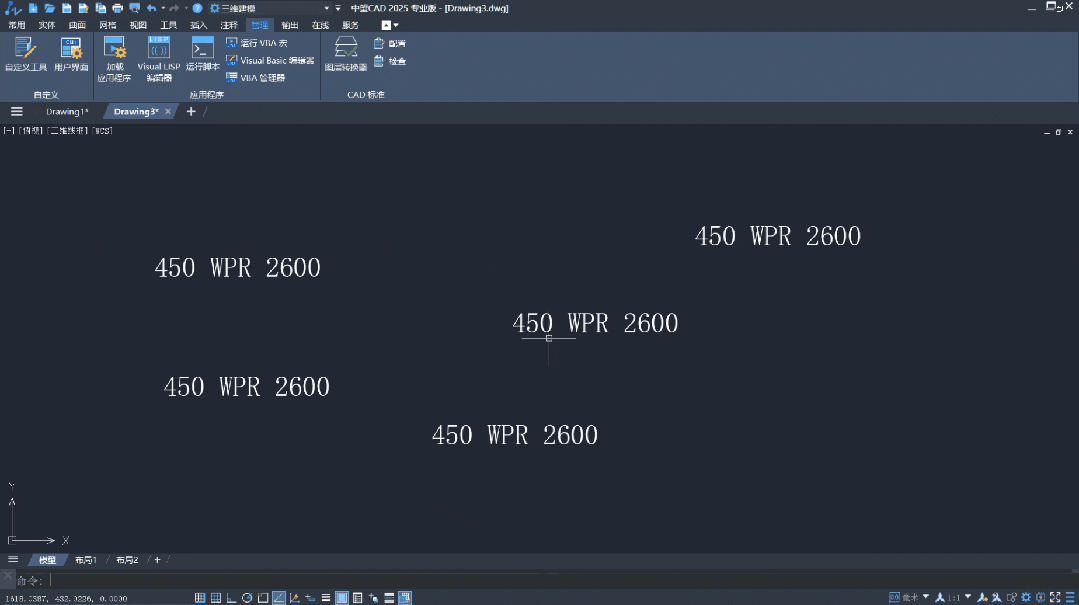
Task: Click the print icon in quick access toolbar
Action: point(117,8)
